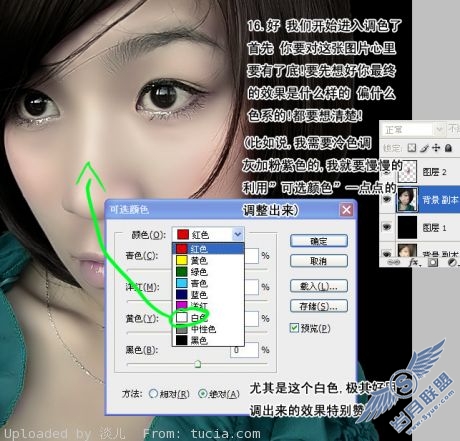Toggle lock all padlock icon

tap(448, 148)
